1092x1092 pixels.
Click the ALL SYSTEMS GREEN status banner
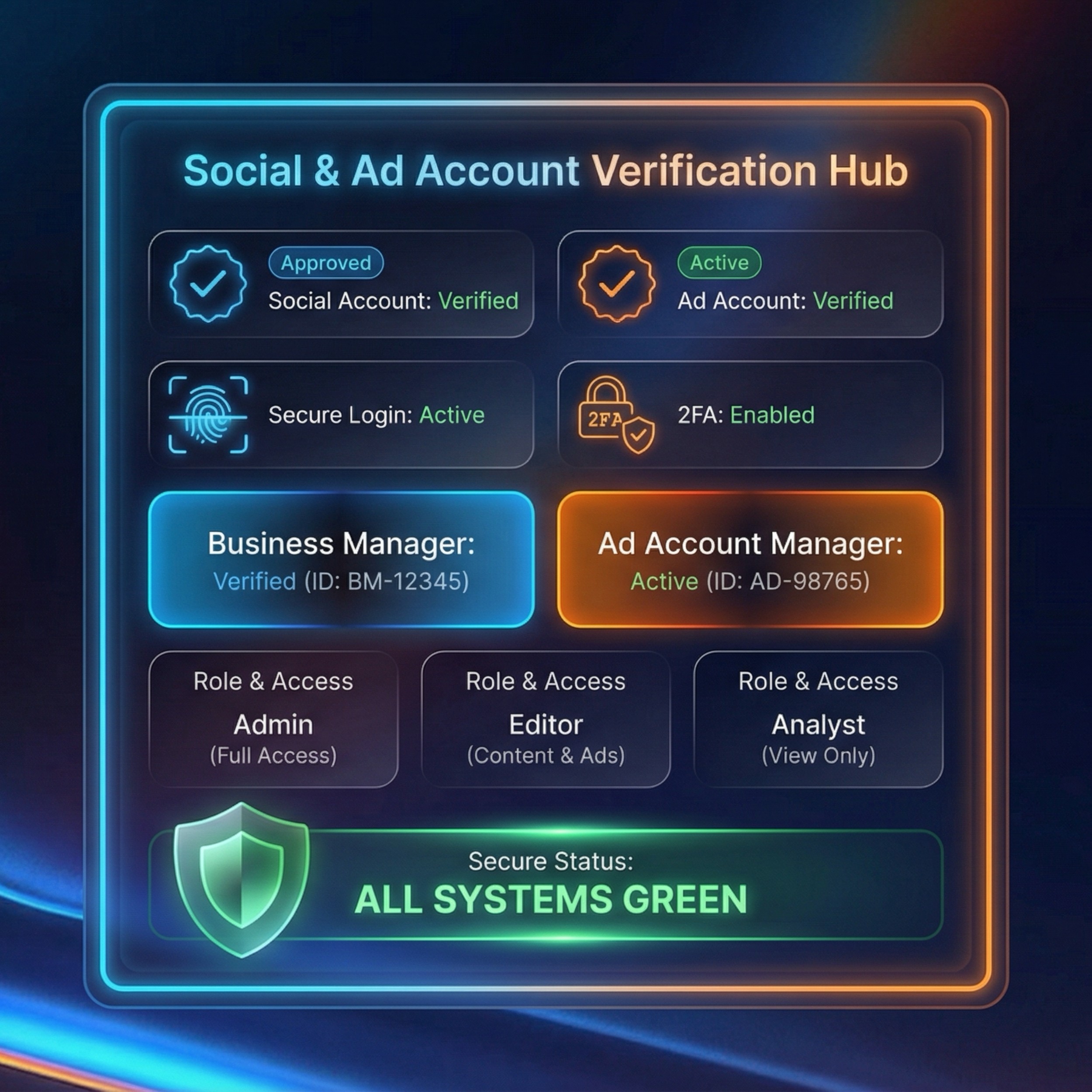[546, 885]
